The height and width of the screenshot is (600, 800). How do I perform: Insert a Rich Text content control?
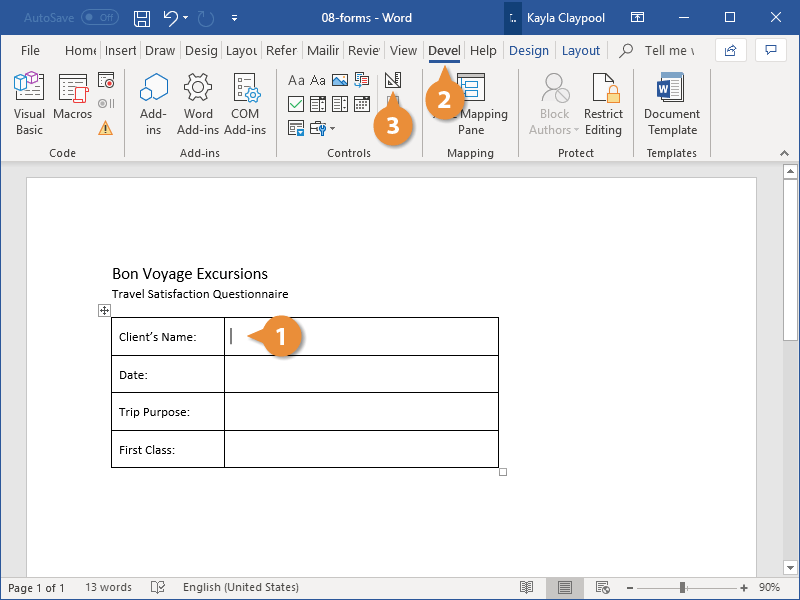pos(296,79)
